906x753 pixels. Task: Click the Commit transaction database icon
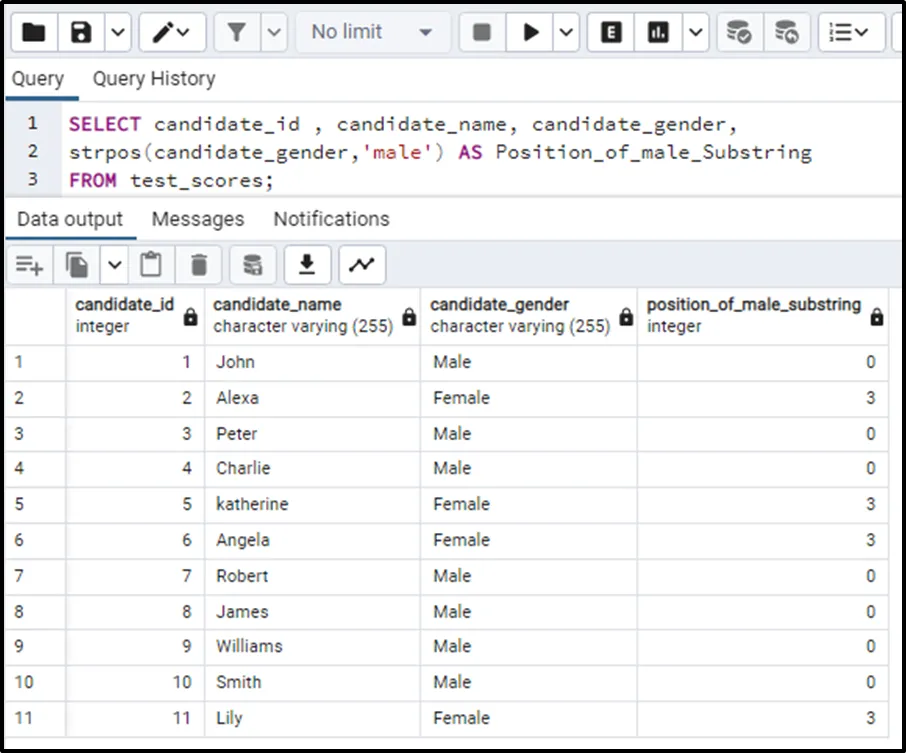coord(739,33)
